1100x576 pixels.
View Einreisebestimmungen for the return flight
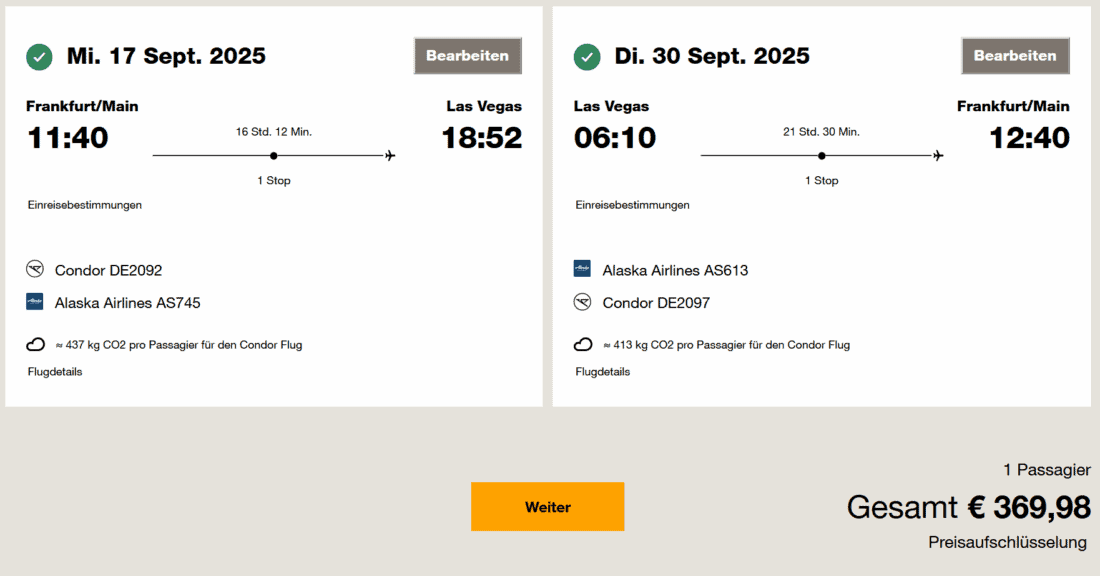click(x=632, y=205)
